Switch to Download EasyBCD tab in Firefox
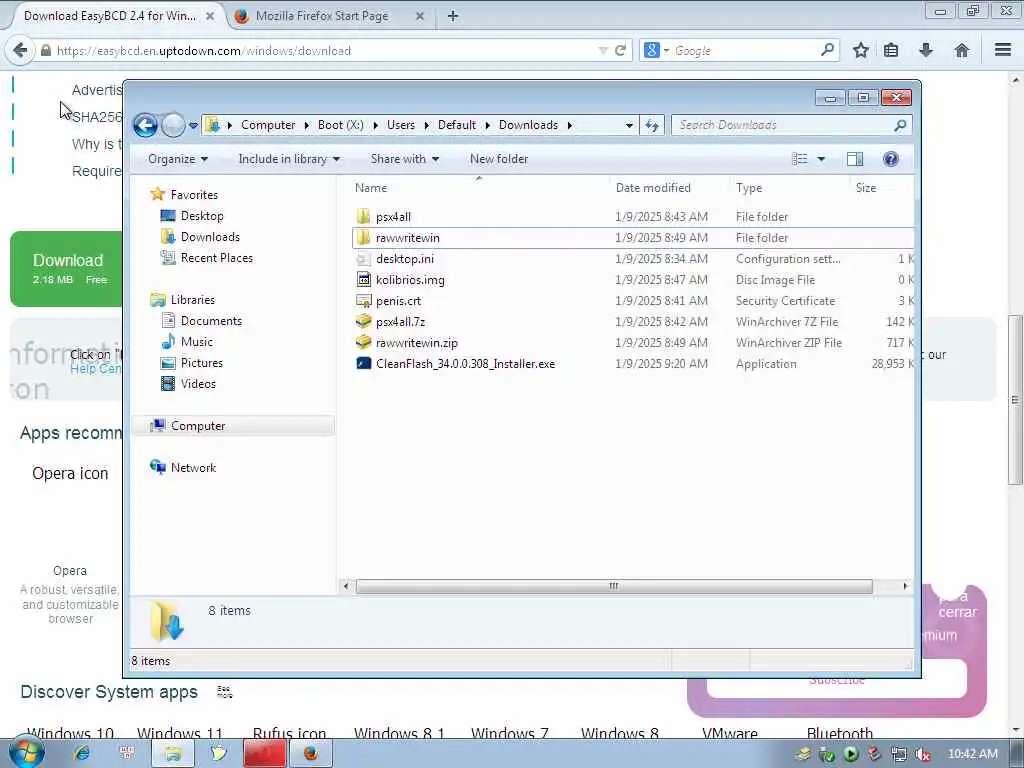 point(110,16)
